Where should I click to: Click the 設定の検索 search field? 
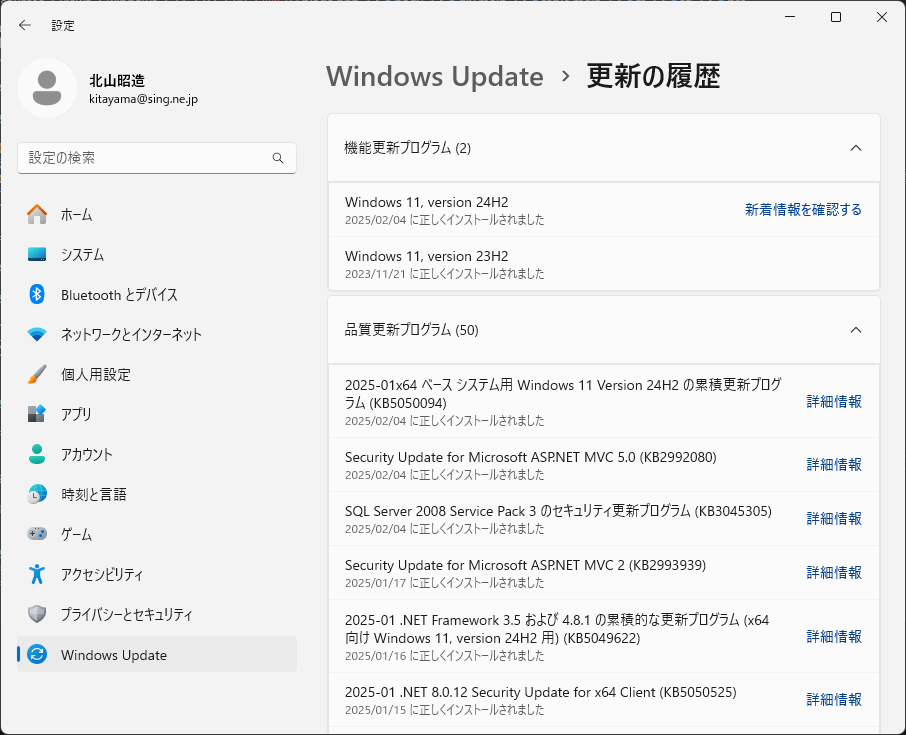pos(145,158)
